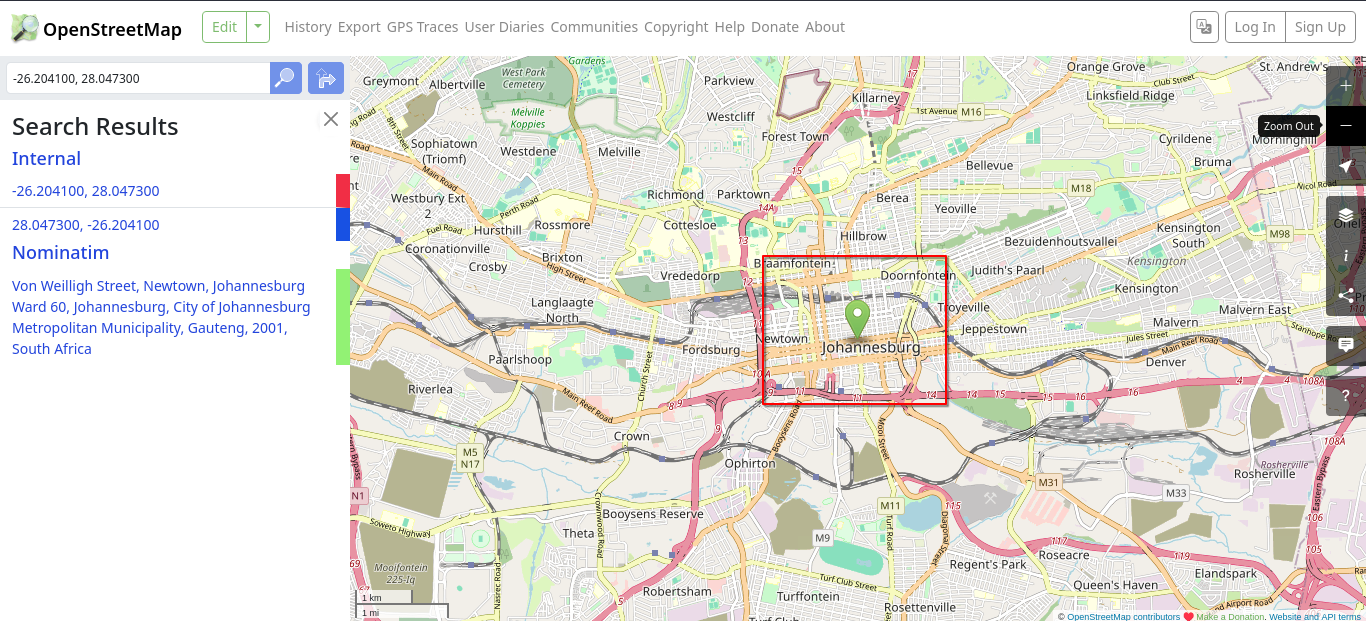Click the language translate icon in header

pos(1204,27)
